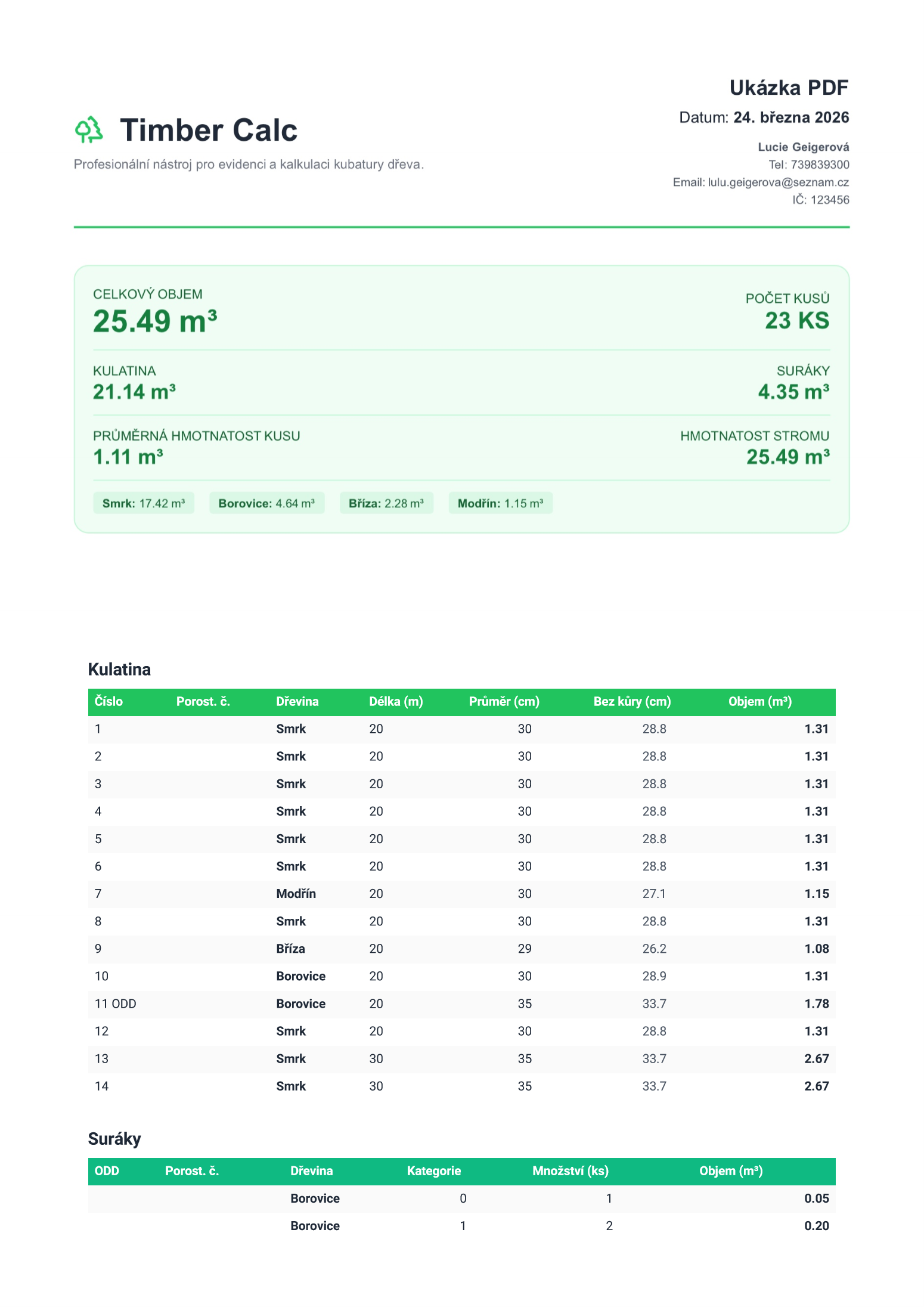Click the Timber Calc tree logo icon

[89, 130]
